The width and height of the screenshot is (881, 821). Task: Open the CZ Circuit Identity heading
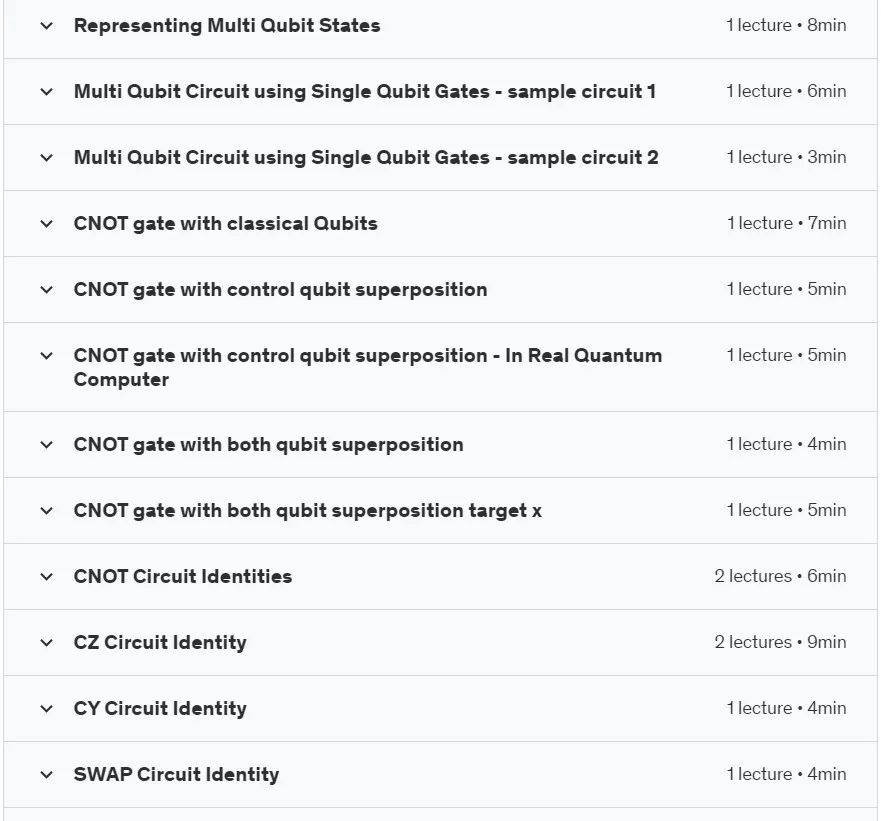tap(160, 642)
